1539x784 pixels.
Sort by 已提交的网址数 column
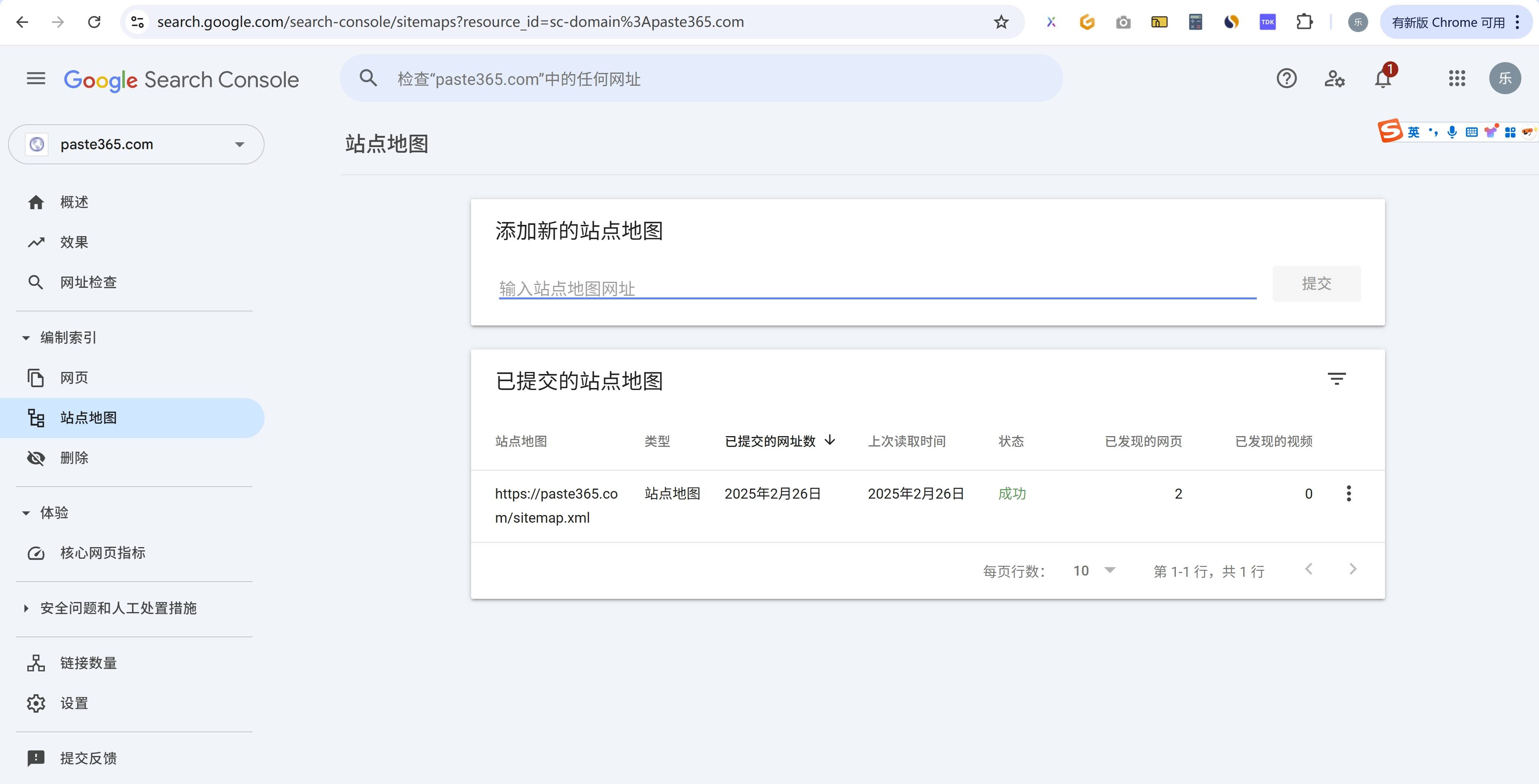[780, 441]
